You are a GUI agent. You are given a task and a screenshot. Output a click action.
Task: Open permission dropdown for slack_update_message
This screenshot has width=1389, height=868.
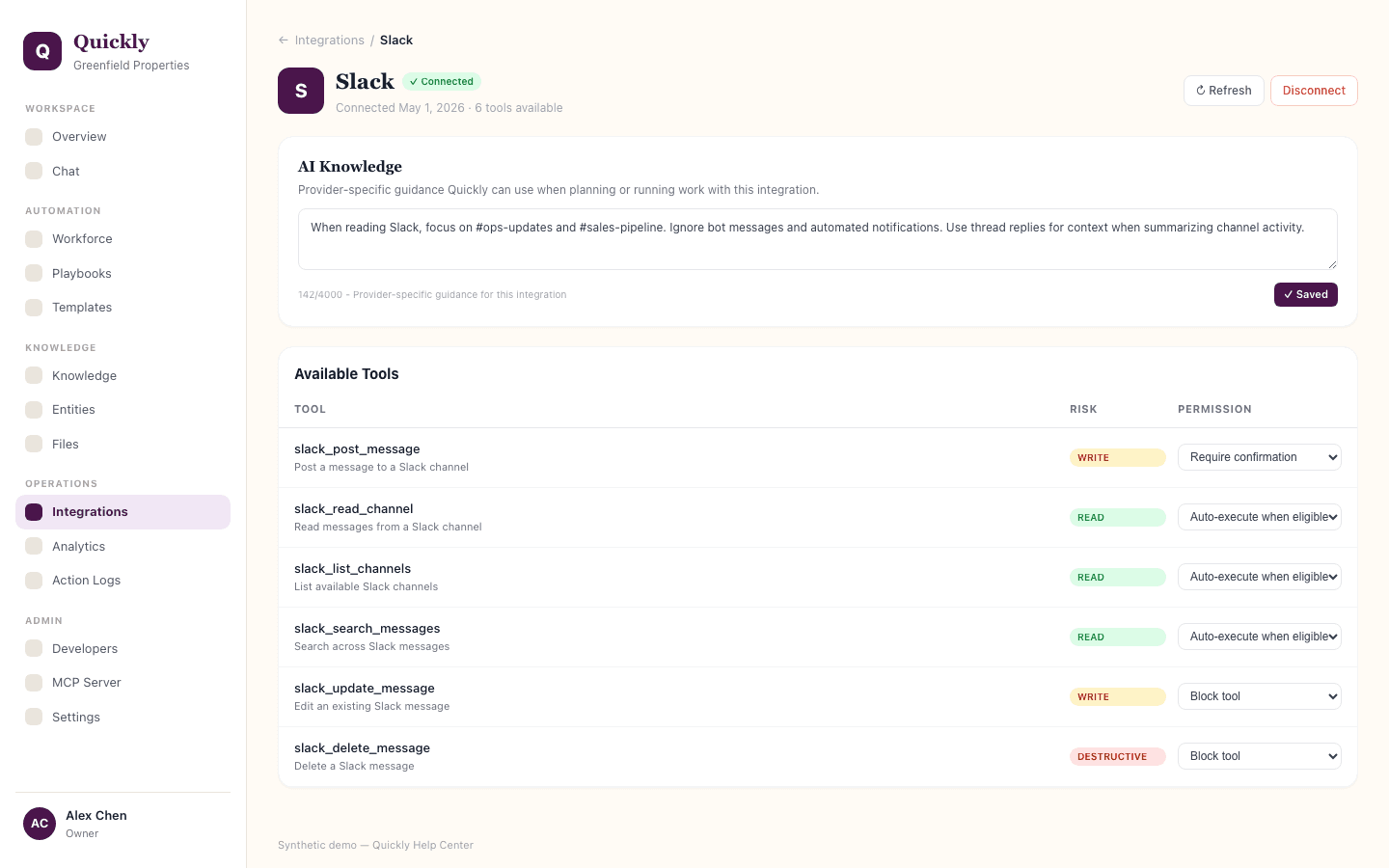1260,696
